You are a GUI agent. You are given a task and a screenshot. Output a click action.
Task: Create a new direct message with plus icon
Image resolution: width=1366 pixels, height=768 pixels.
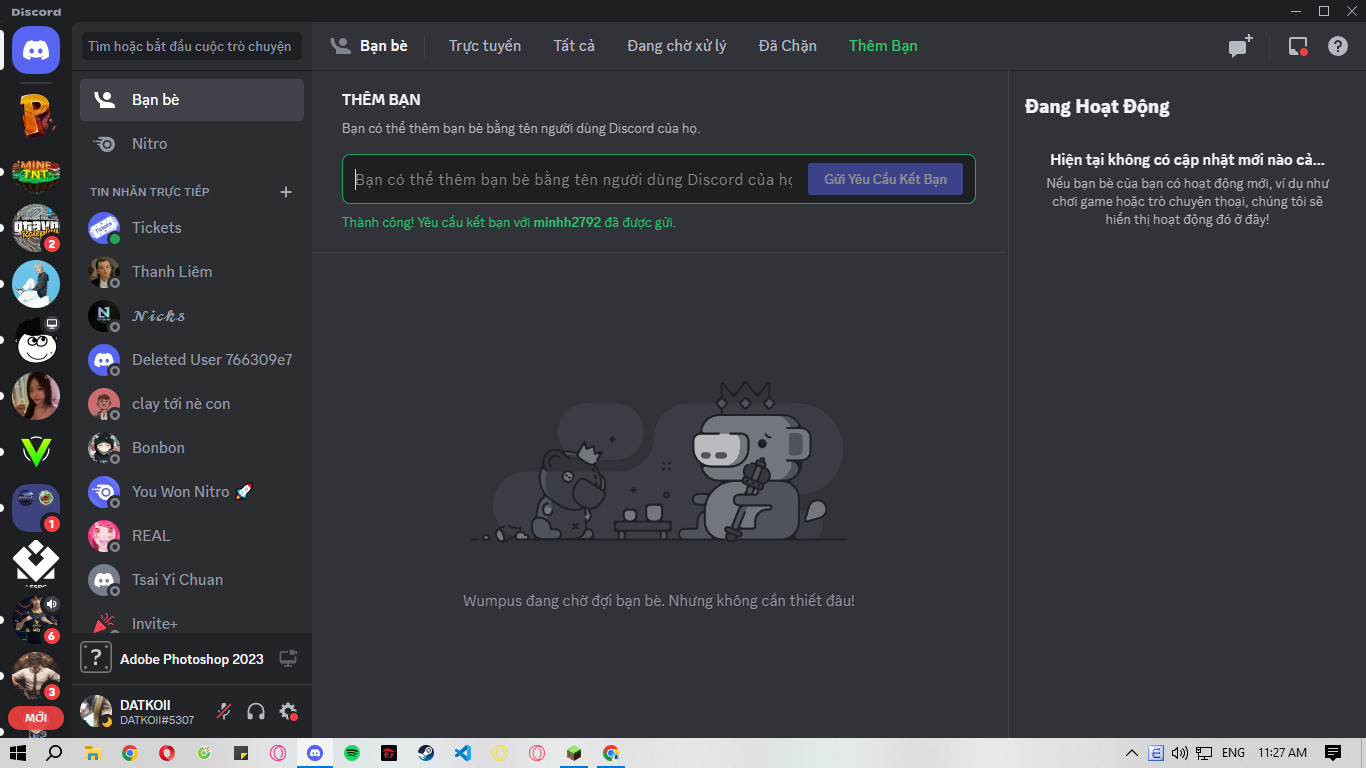[286, 192]
